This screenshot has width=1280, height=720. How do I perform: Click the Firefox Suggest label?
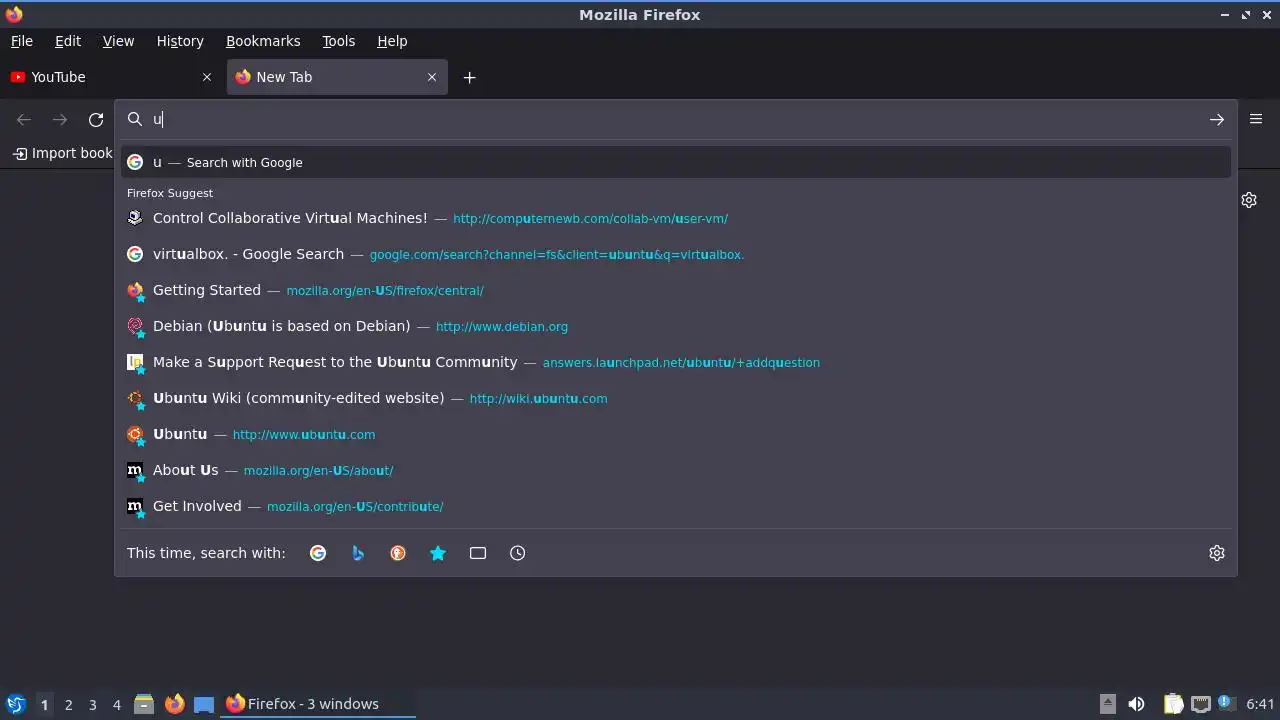[170, 193]
